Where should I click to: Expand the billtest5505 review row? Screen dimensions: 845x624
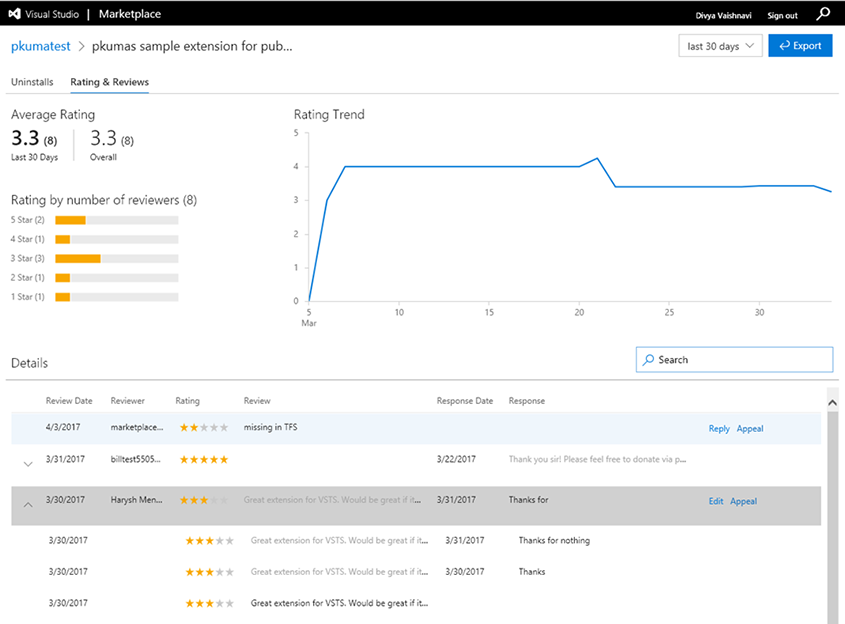tap(28, 464)
